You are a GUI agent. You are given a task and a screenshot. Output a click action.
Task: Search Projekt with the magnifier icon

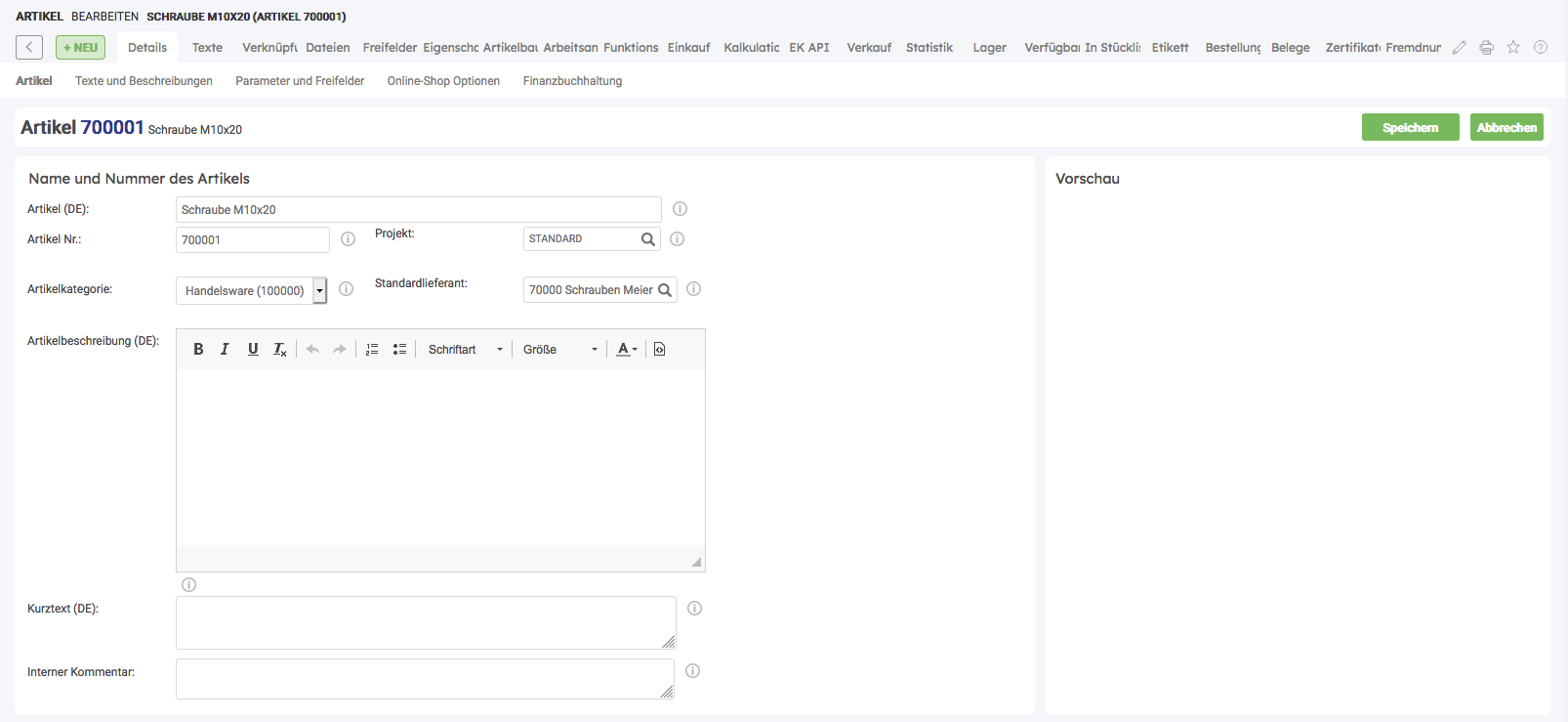coord(648,239)
